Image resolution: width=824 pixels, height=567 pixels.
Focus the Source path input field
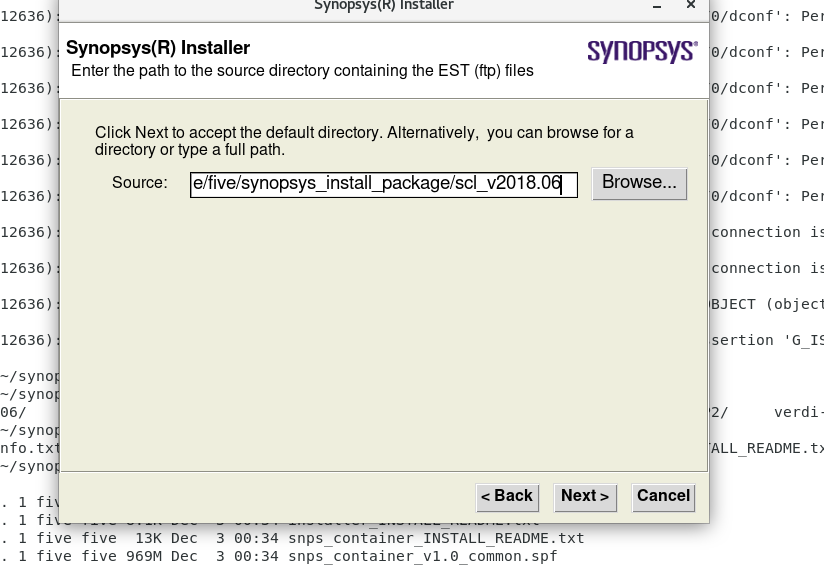[384, 184]
